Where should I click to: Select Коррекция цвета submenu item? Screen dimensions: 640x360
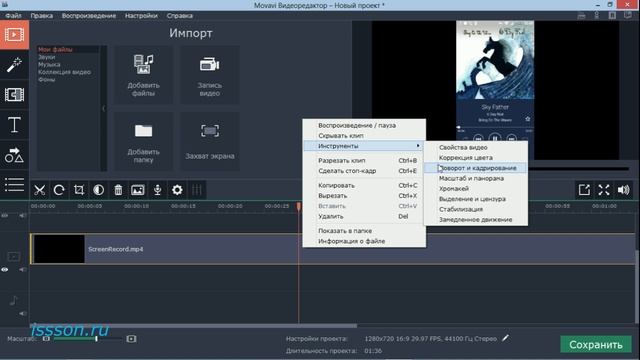coord(476,158)
